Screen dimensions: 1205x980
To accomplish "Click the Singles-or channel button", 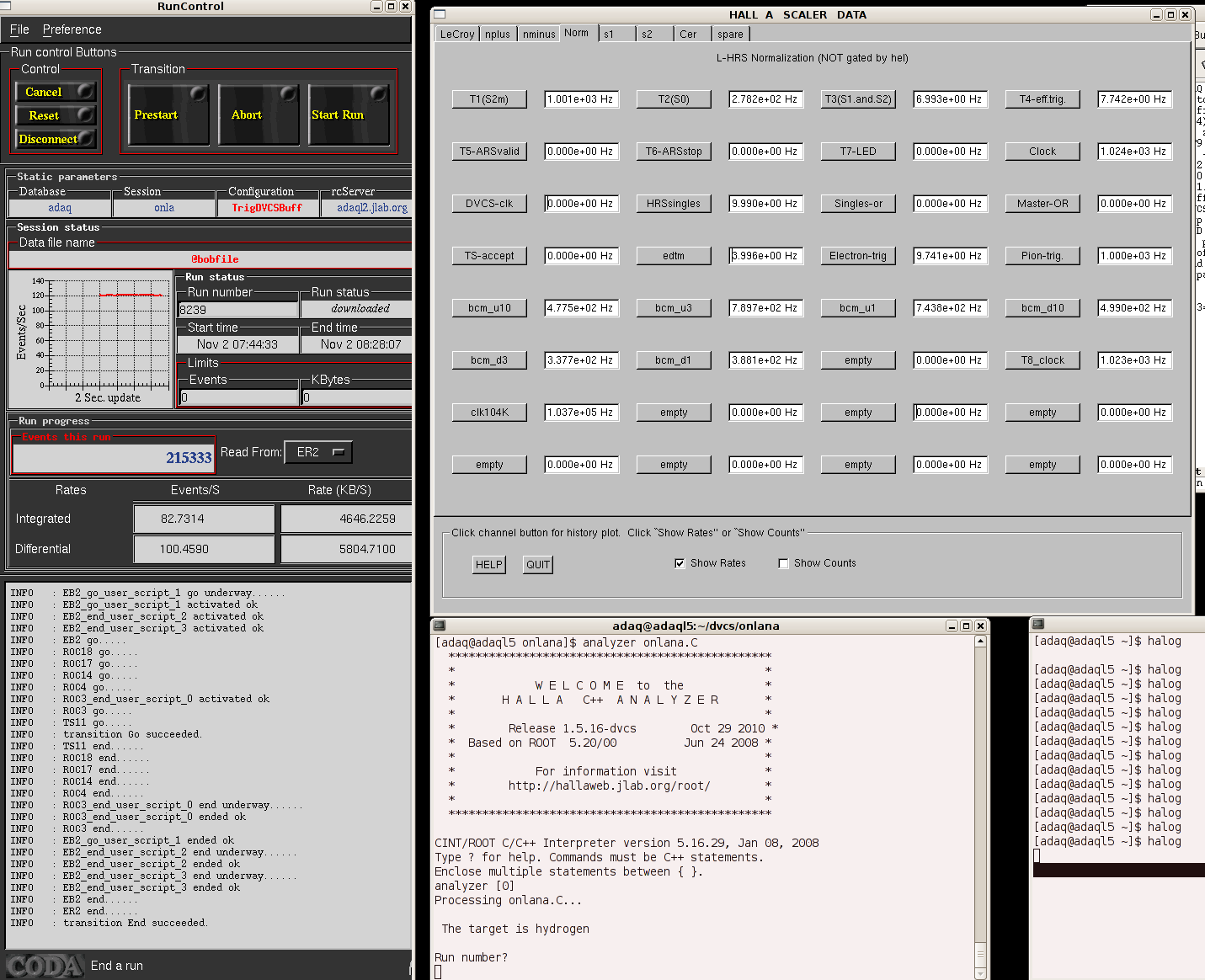I will pyautogui.click(x=858, y=204).
